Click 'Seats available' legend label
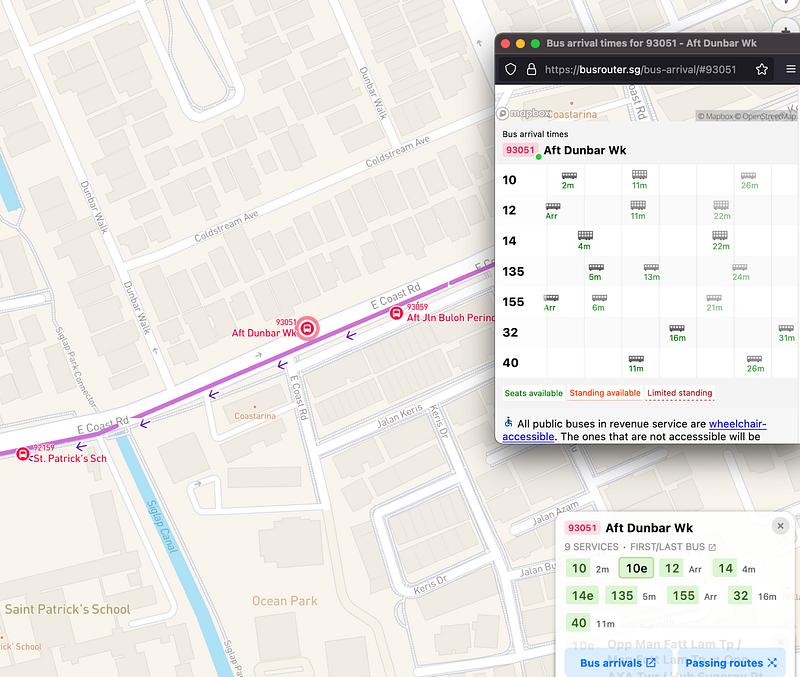 pos(533,393)
